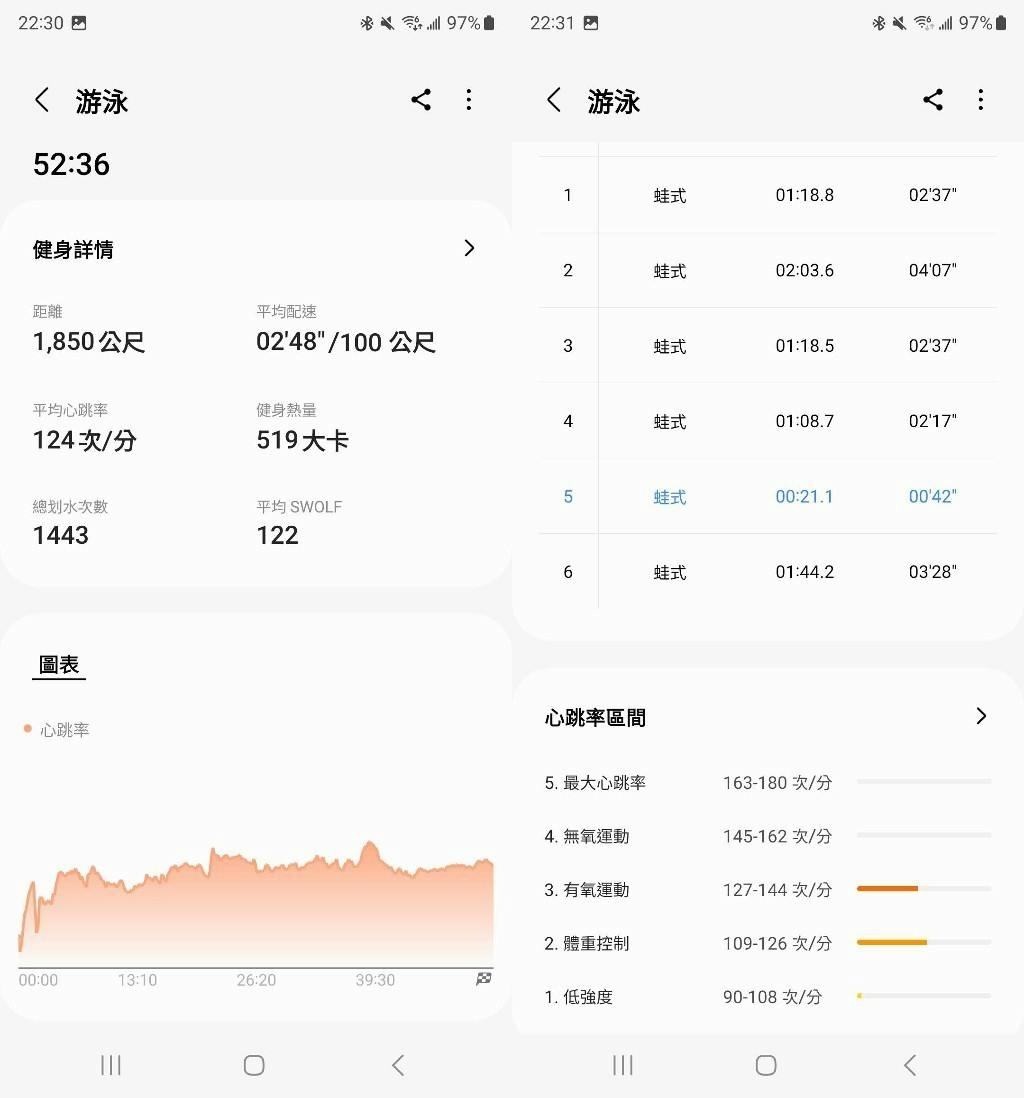Tap distance value 1,850 公尺

tap(89, 342)
